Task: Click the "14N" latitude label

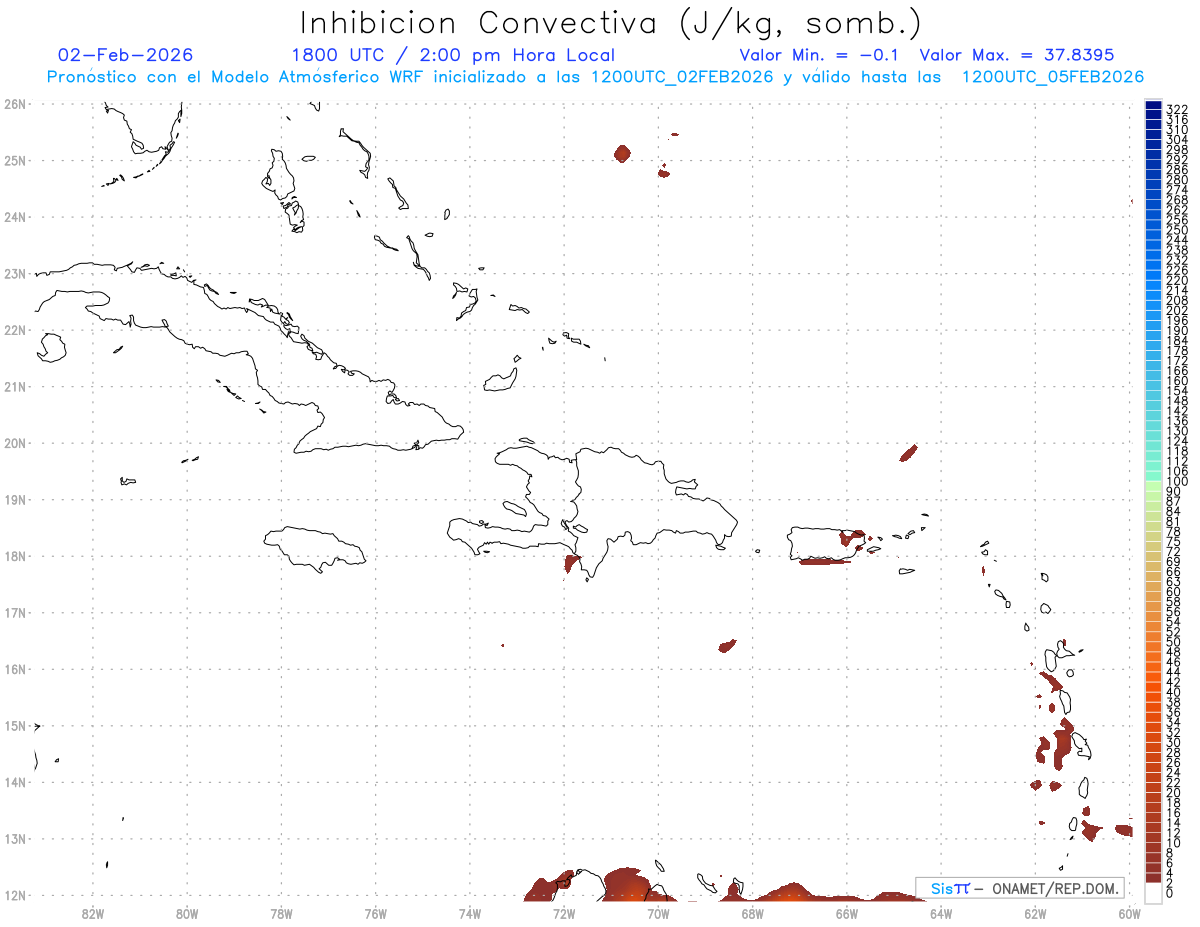Action: 14,782
